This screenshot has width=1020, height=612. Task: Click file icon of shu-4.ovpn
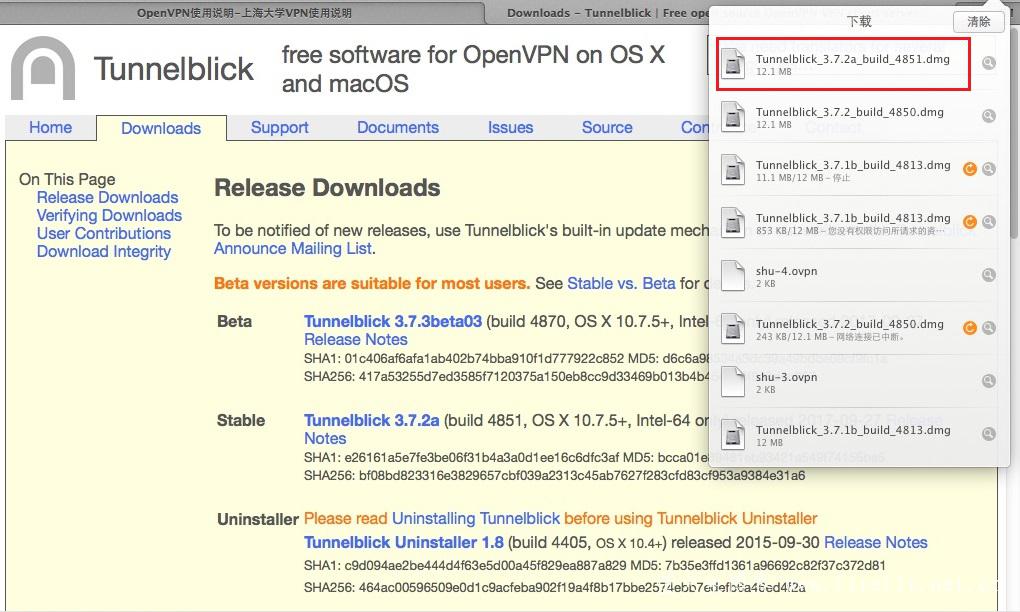click(733, 276)
